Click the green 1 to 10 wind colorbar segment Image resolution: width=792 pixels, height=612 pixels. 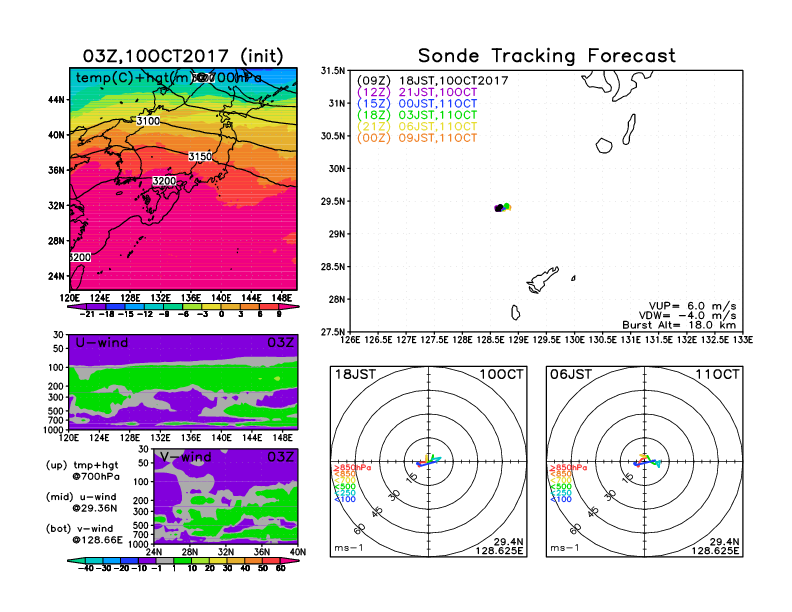[182, 560]
